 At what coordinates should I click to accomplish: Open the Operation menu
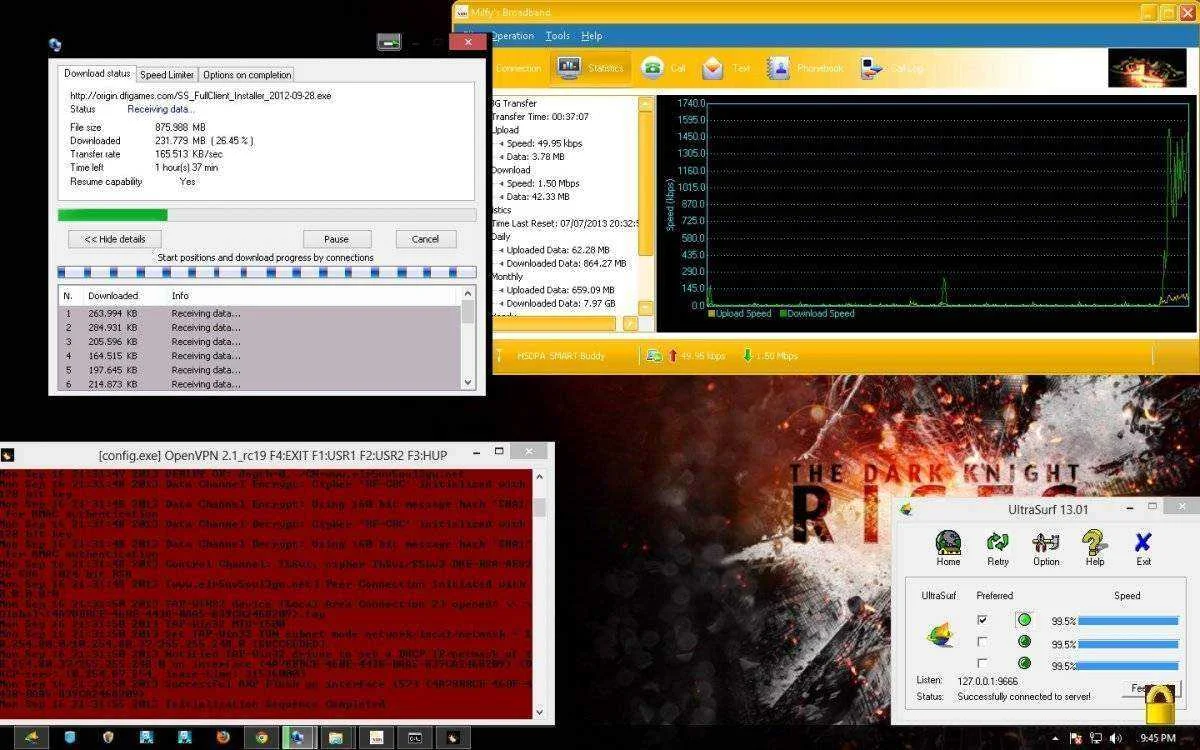511,36
